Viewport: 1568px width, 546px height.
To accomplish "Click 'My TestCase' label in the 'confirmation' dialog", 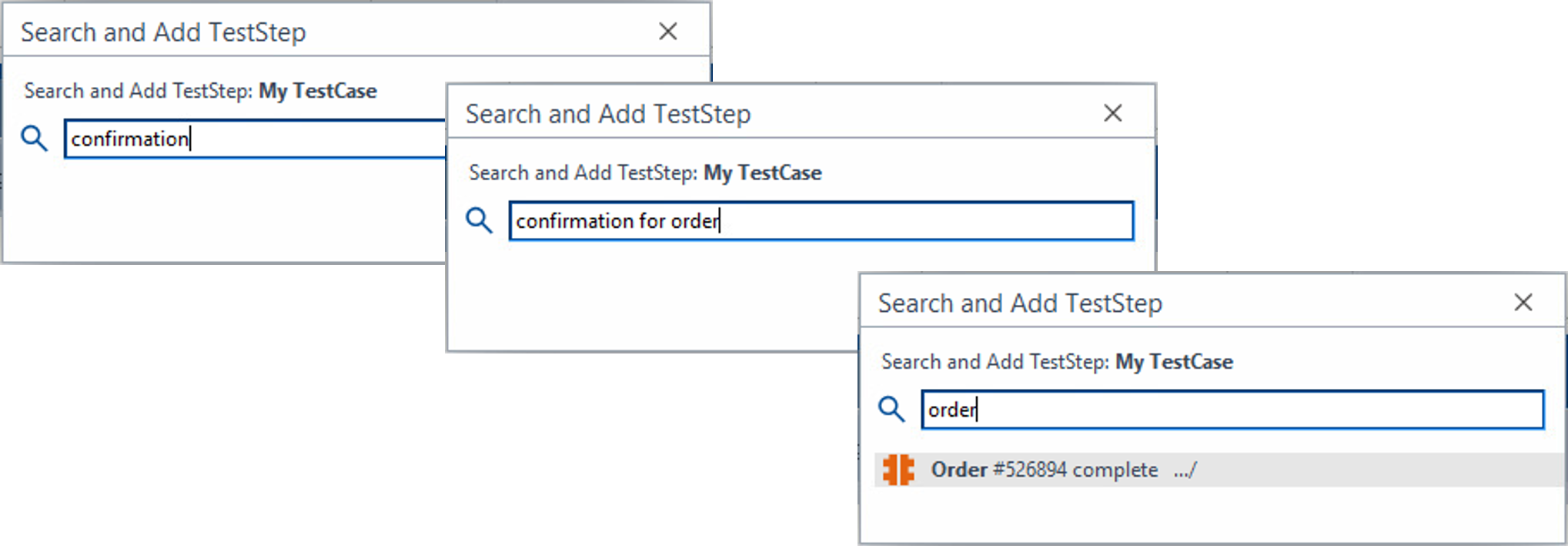I will coord(317,91).
